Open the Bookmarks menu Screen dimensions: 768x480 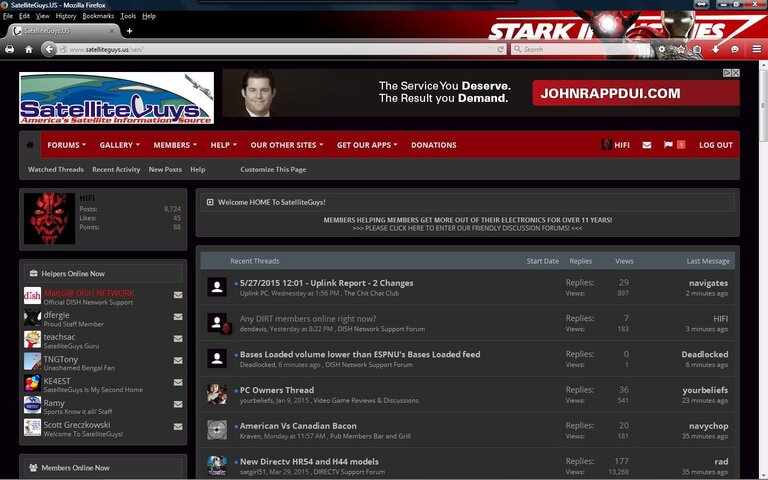(x=98, y=16)
